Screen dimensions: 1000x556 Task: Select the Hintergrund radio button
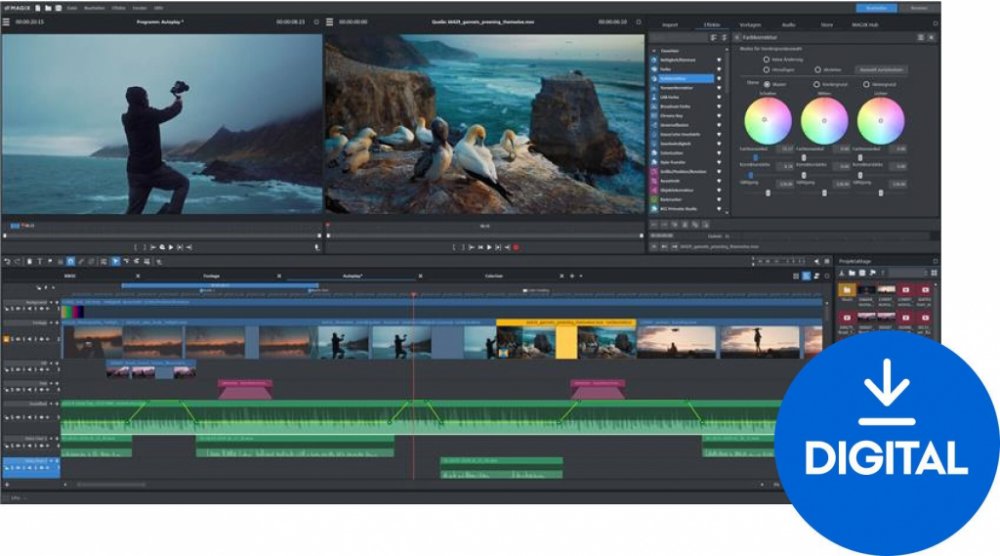click(866, 84)
